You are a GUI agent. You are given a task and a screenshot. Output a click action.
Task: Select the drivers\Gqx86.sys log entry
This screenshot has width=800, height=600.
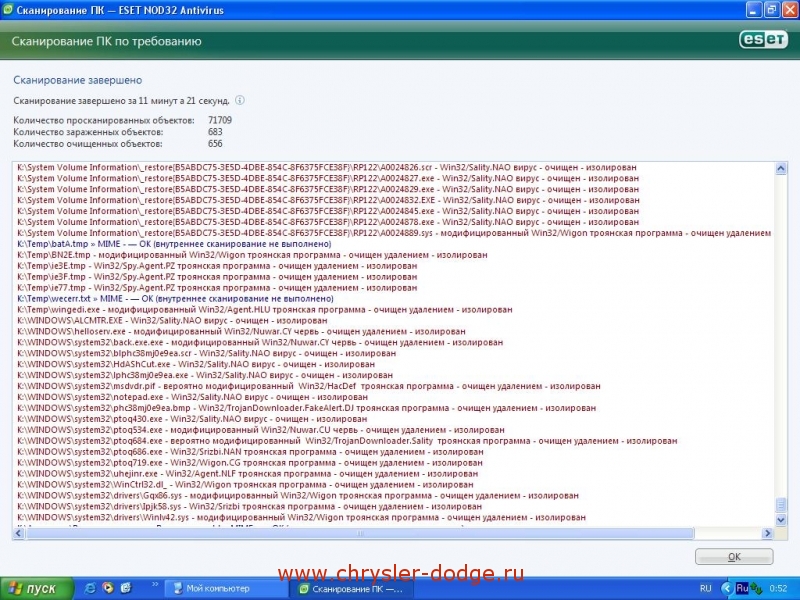tap(298, 496)
